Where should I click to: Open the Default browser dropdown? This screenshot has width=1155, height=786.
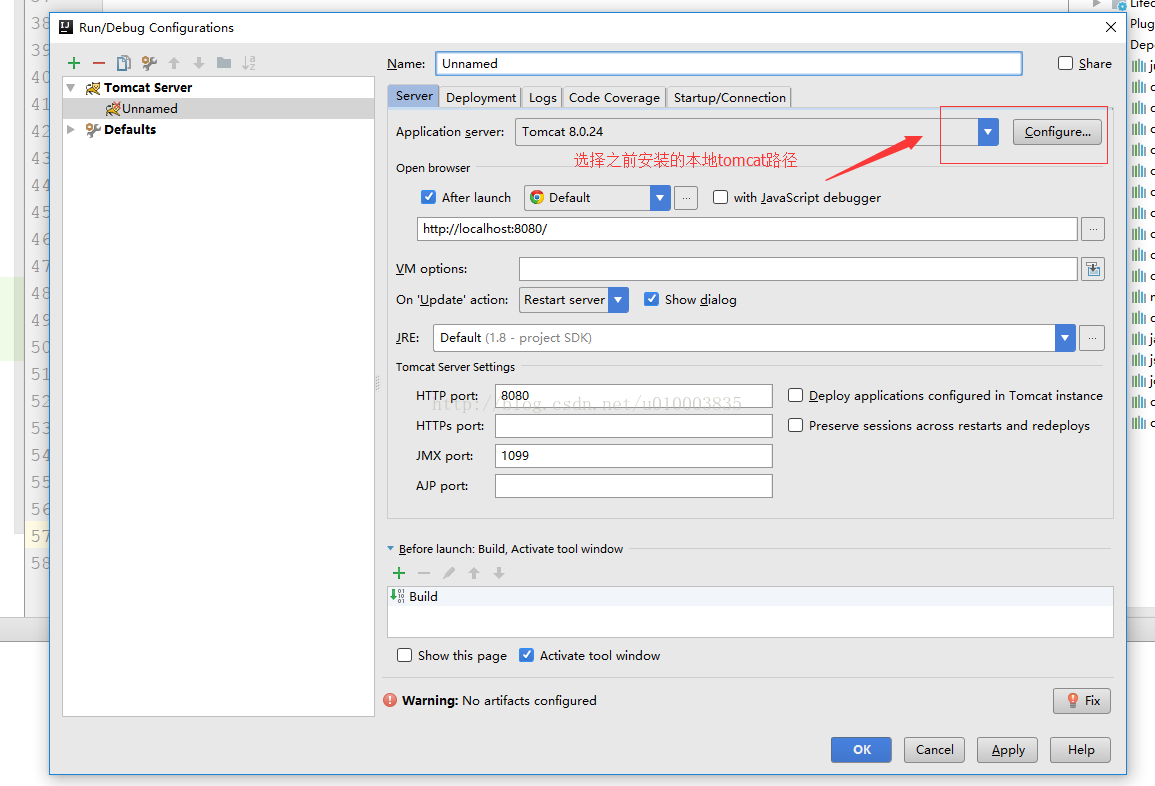(660, 197)
